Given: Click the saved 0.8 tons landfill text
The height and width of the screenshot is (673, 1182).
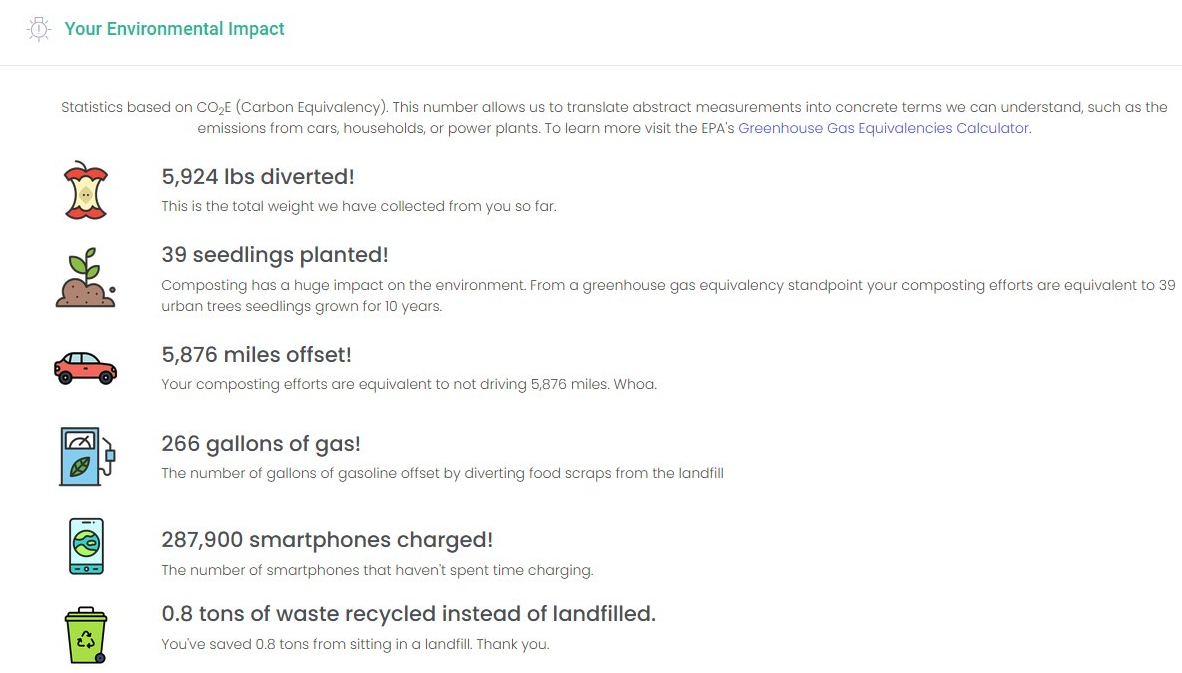Looking at the screenshot, I should click(x=355, y=644).
